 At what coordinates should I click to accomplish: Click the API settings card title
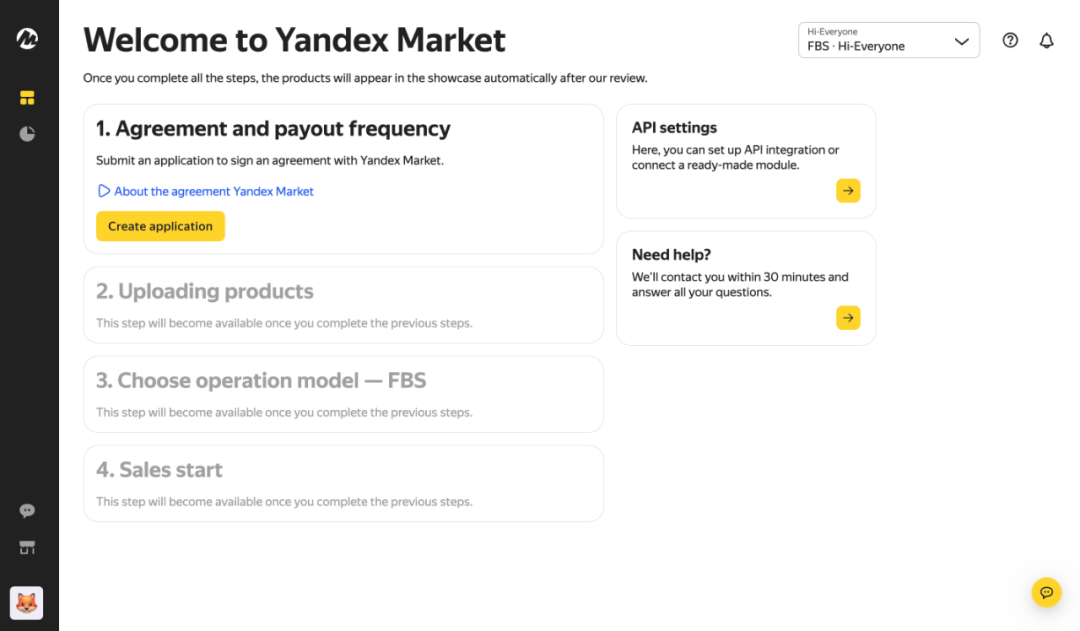tap(674, 128)
